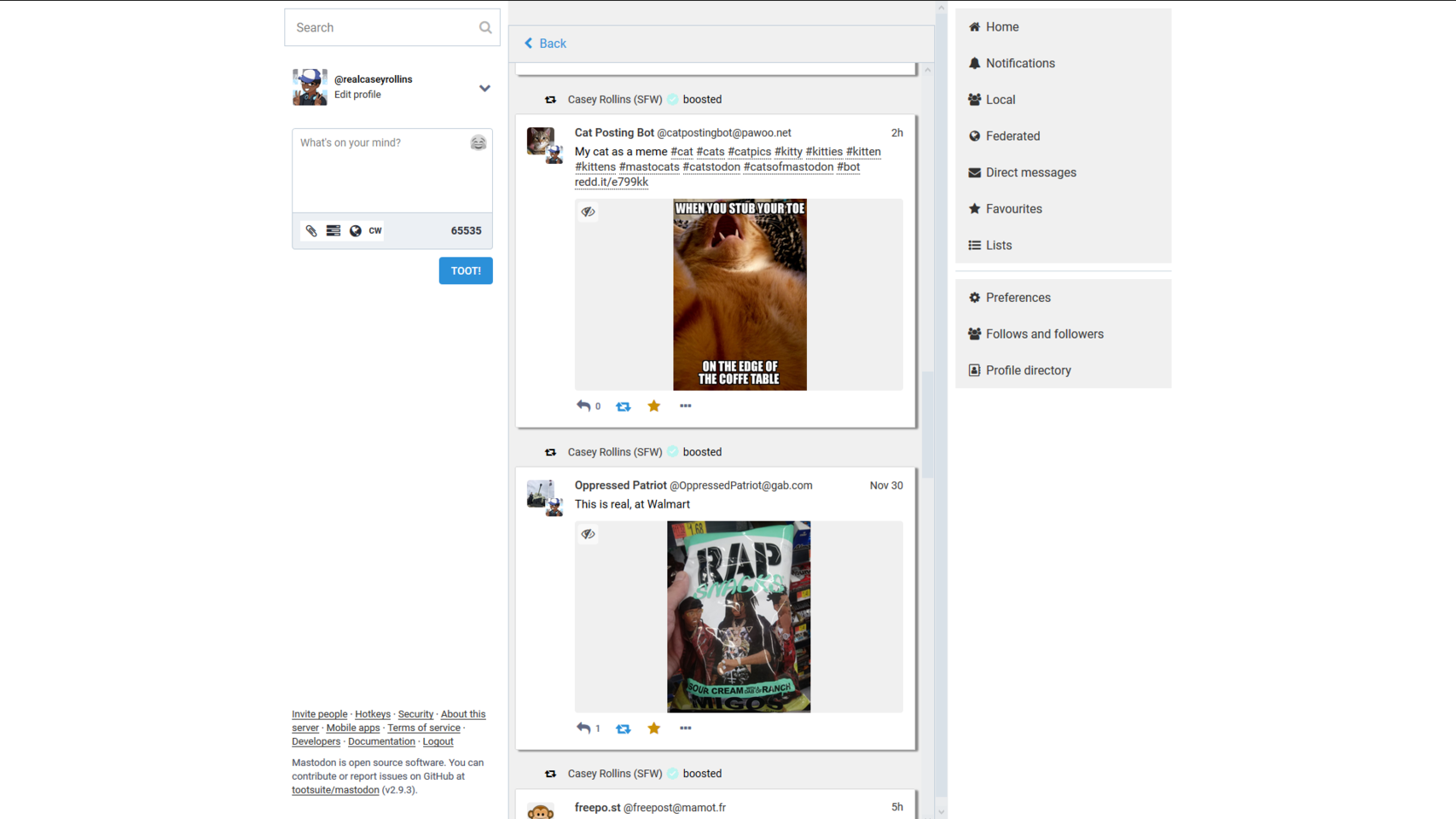Unboost the Cat Posting Bot toot
The image size is (1456, 819).
(x=624, y=407)
